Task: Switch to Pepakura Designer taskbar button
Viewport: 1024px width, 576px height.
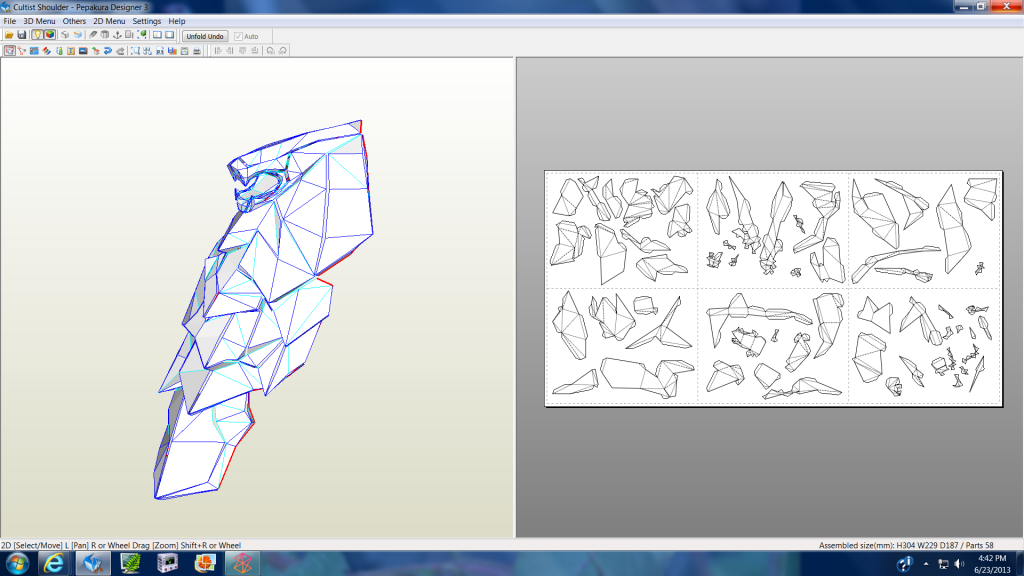Action: 93,564
